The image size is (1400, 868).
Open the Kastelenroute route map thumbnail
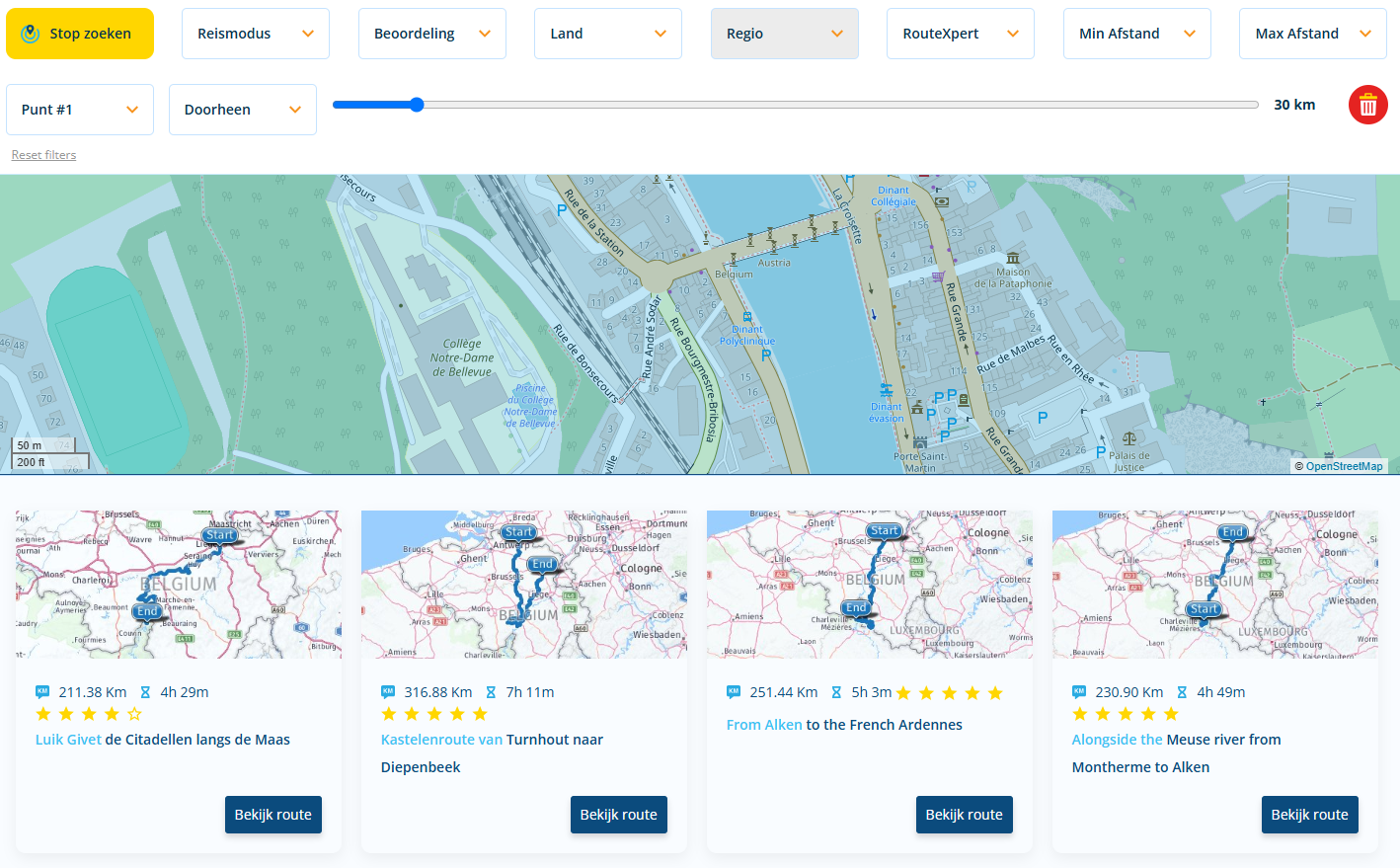pyautogui.click(x=524, y=585)
